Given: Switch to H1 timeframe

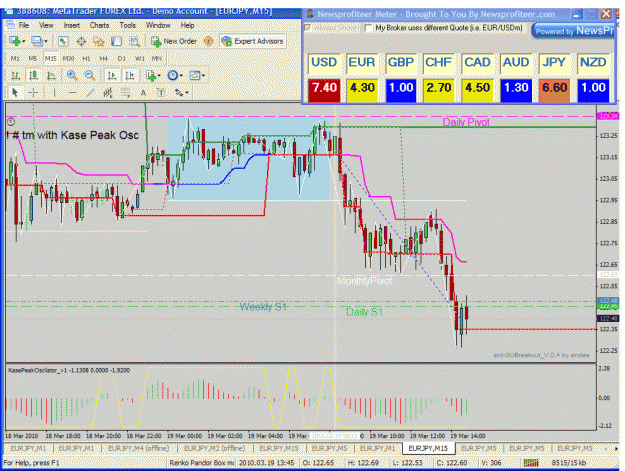Looking at the screenshot, I should (86, 58).
